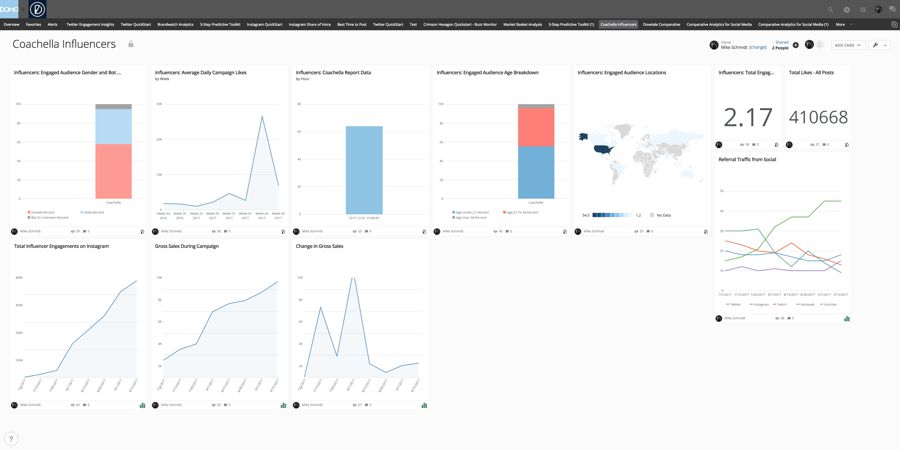The width and height of the screenshot is (900, 450).
Task: Open Average Daily Campaign Likes card title
Action: pos(201,73)
